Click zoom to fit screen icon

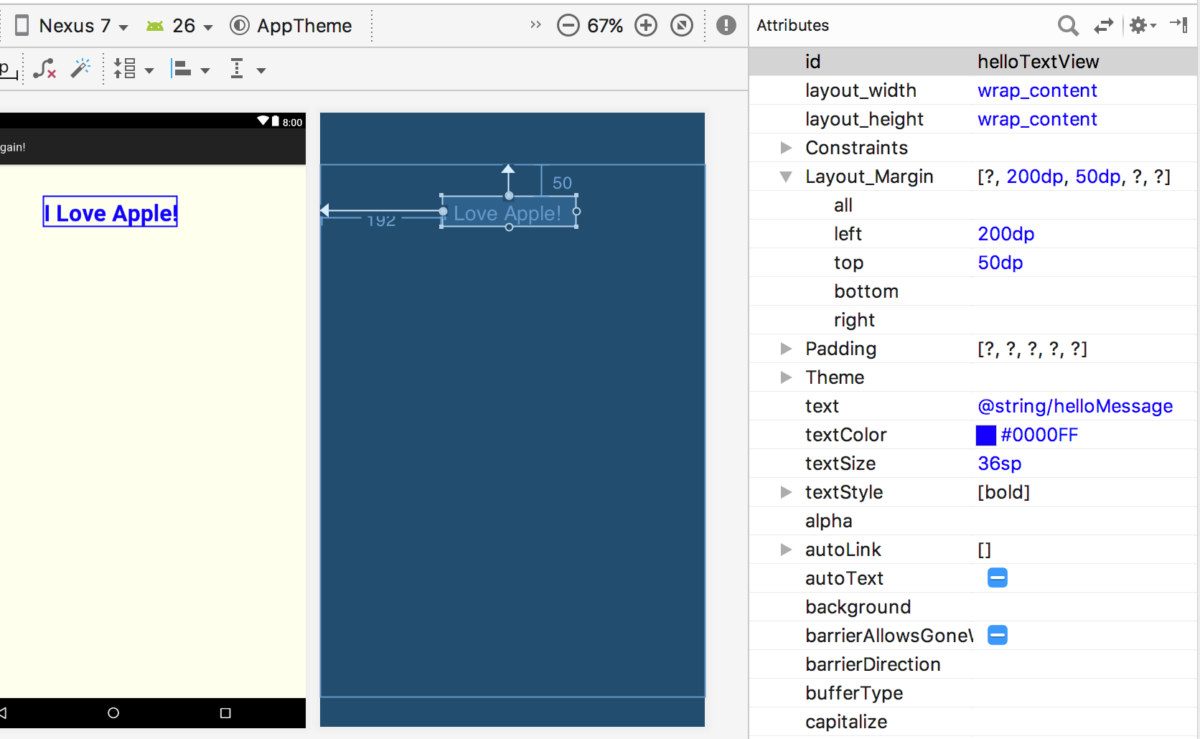pyautogui.click(x=682, y=26)
